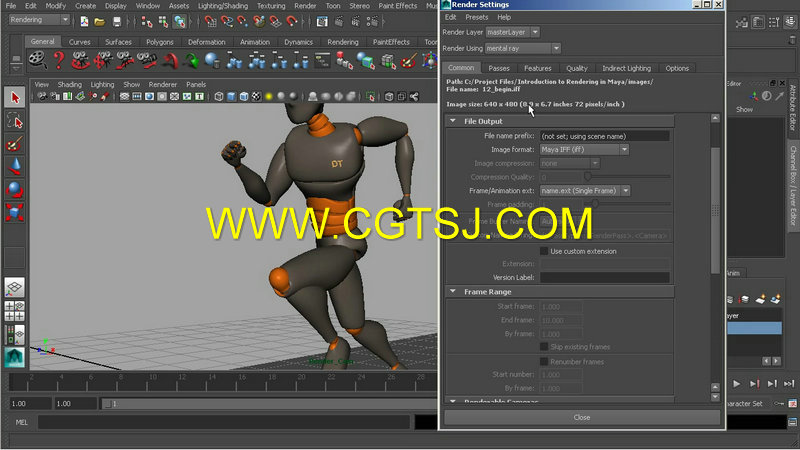Open the Polygons shelf tab

coord(160,42)
